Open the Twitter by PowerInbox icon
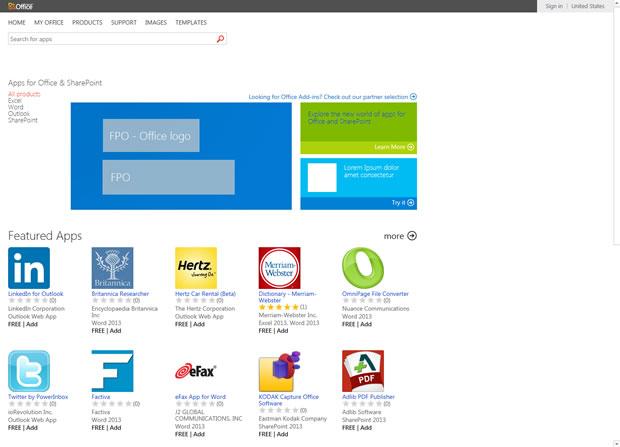This screenshot has width=620, height=447. click(29, 371)
